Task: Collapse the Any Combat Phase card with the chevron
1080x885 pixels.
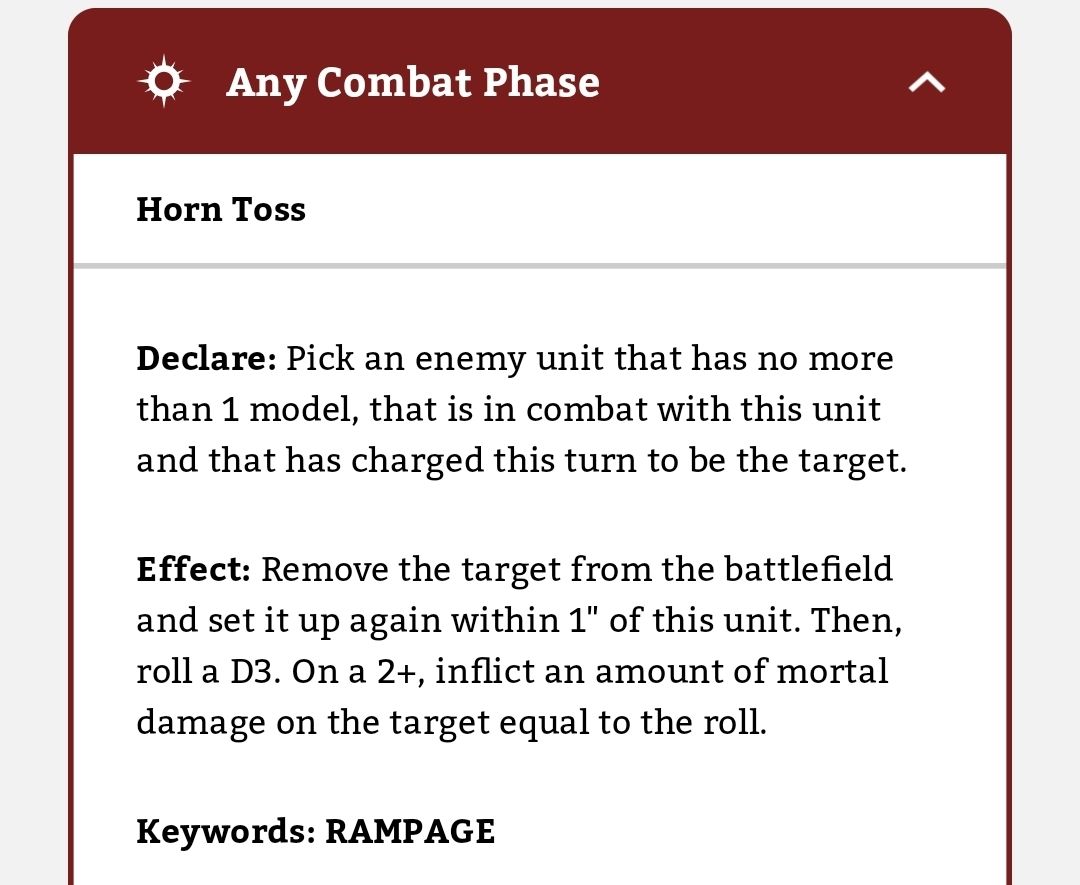Action: point(926,83)
